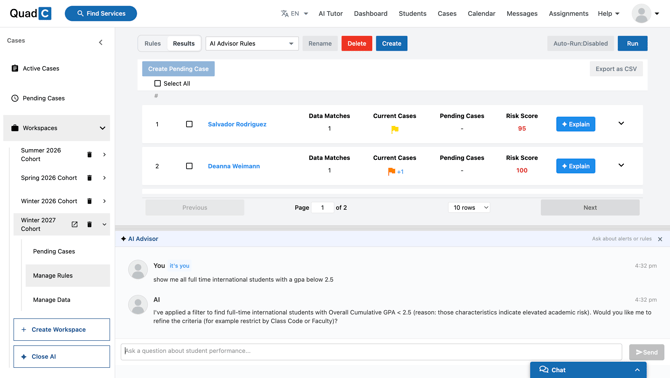The image size is (670, 378).
Task: Click the AI Advisor sparkle icon
Action: click(123, 239)
